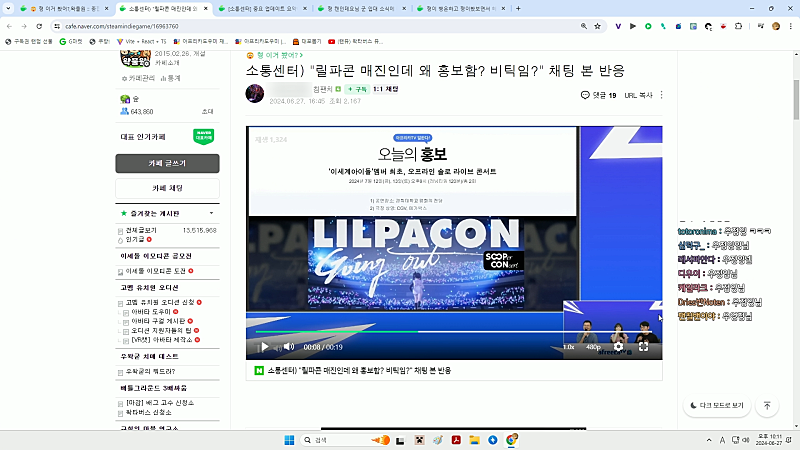This screenshot has height=450, width=800.
Task: Switch the video to fullscreen
Action: (643, 347)
